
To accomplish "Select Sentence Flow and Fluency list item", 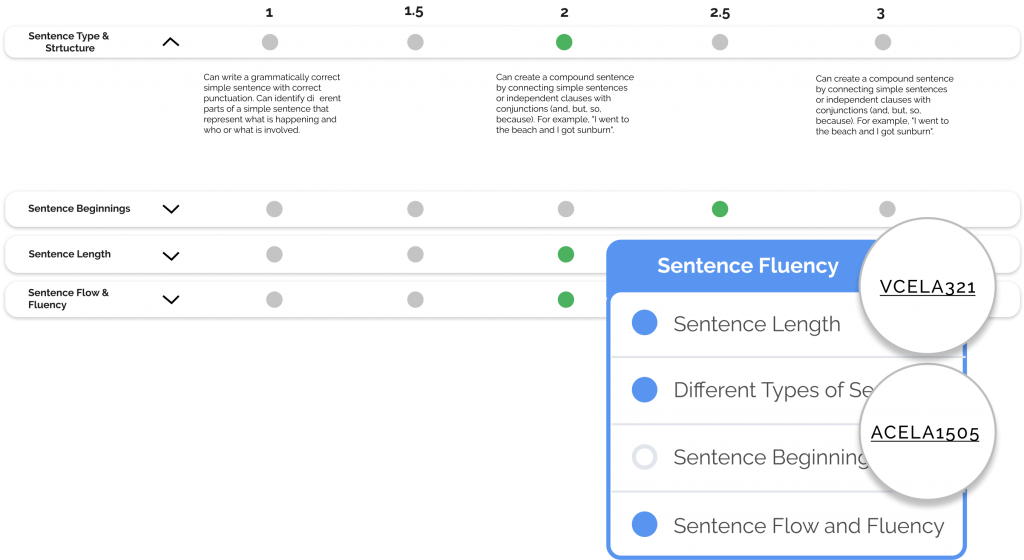I will tap(788, 525).
